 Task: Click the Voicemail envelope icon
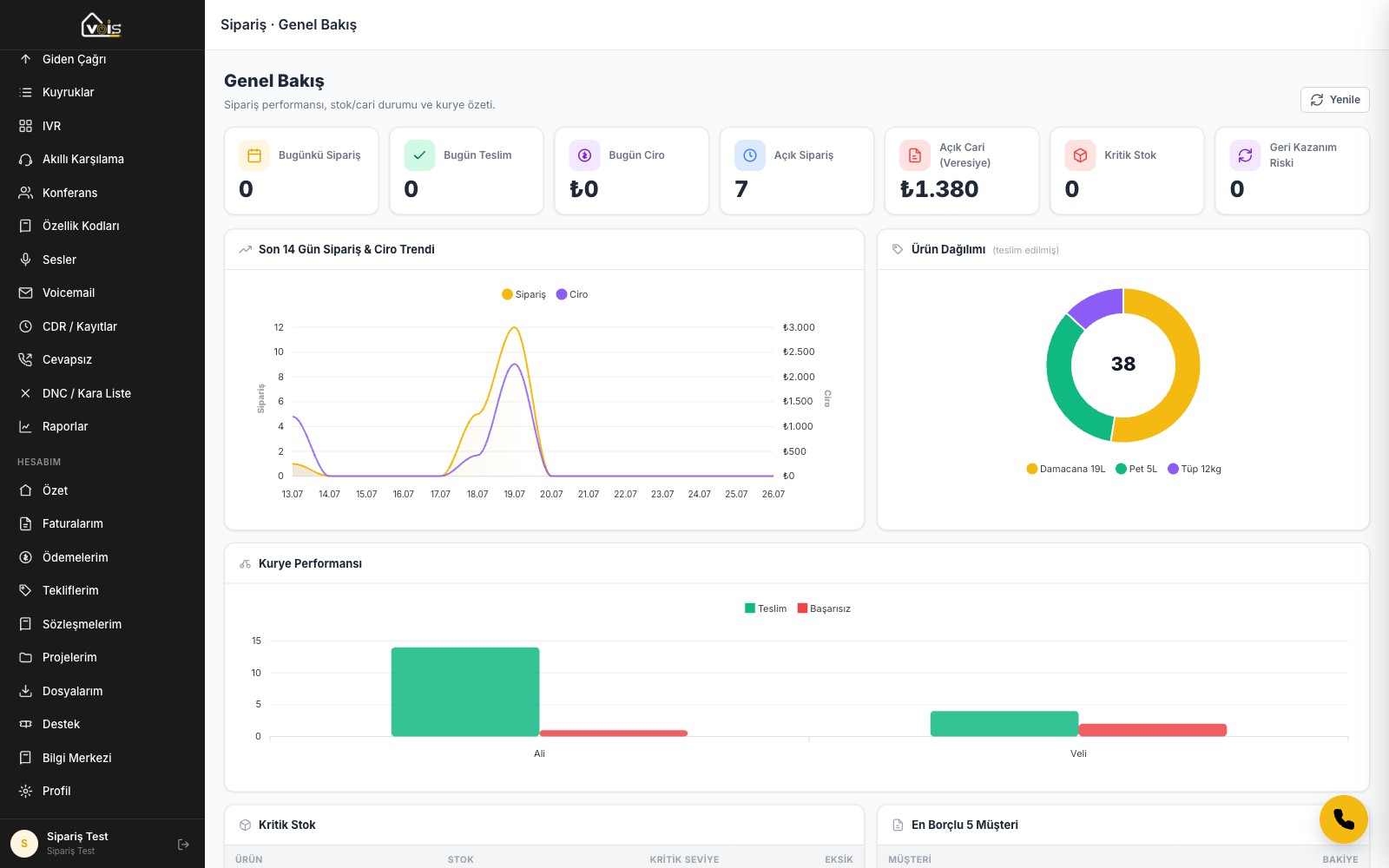tap(25, 293)
